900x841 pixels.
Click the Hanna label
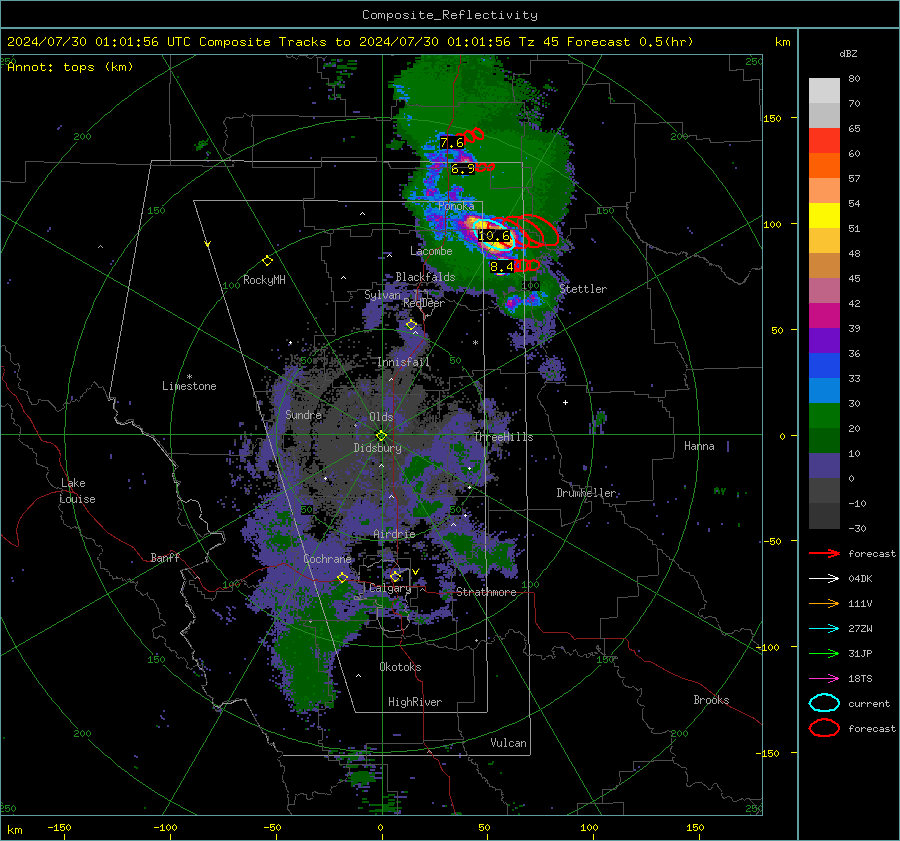(699, 446)
